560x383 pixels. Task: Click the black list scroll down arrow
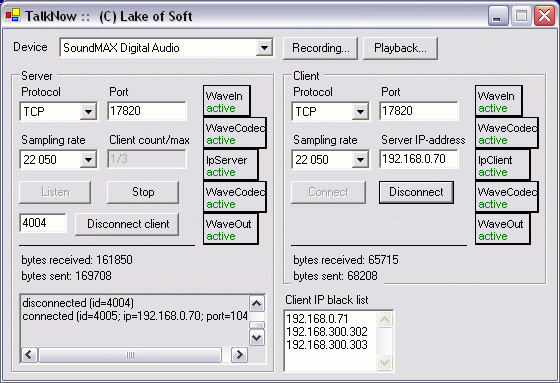click(x=384, y=363)
